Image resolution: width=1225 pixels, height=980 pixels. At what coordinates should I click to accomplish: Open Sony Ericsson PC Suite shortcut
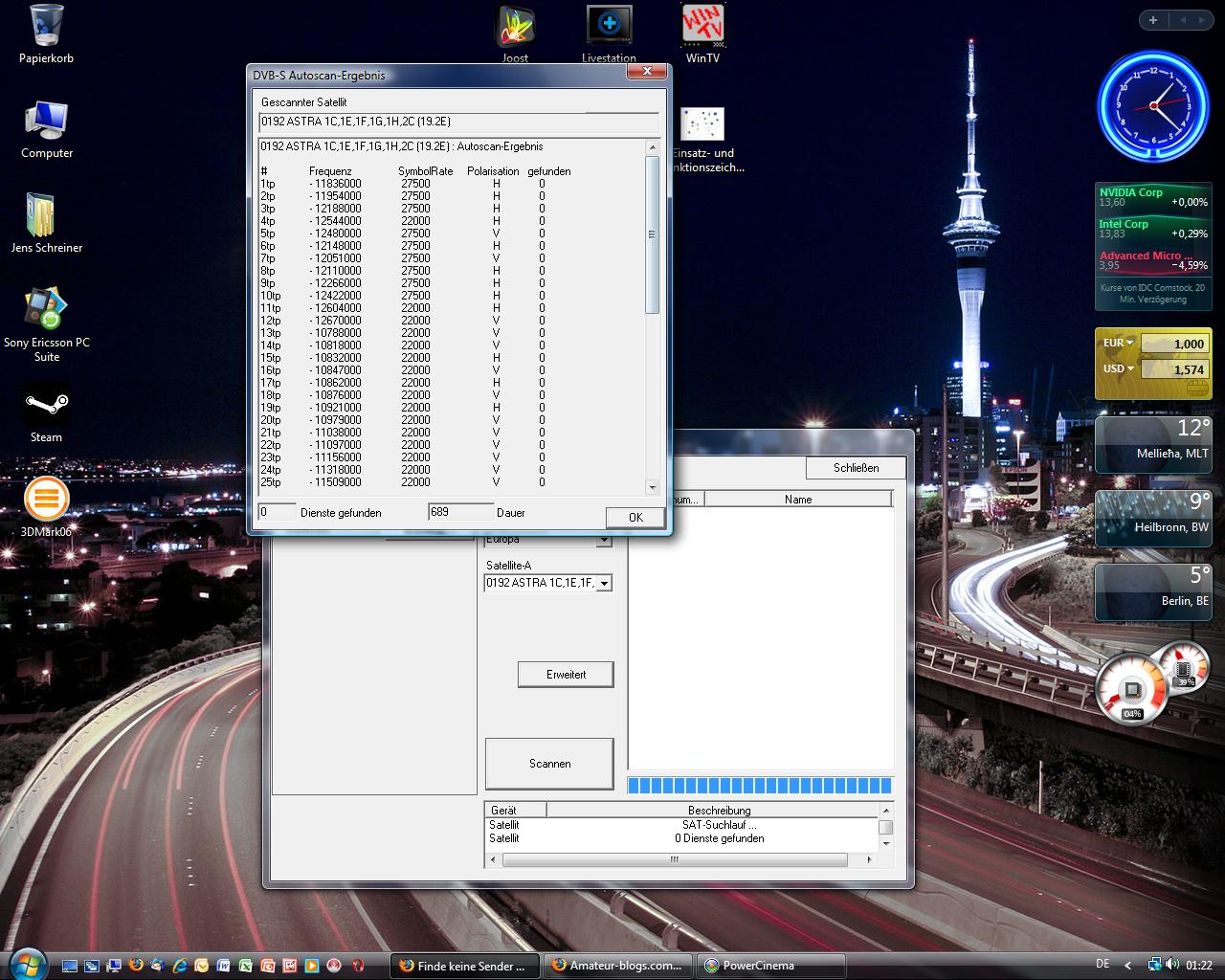click(x=46, y=310)
